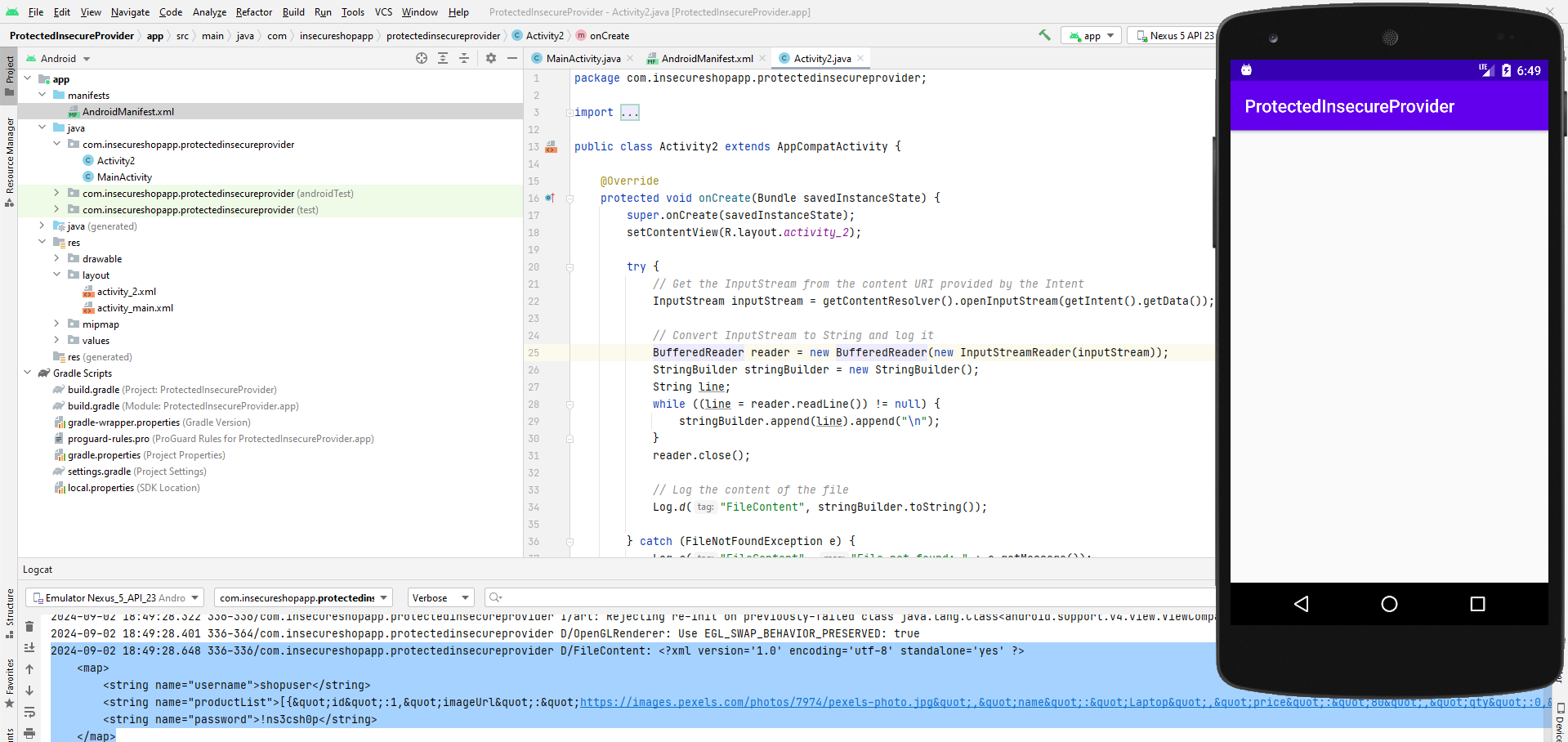
Task: Open the app run configuration dropdown
Action: (1090, 35)
